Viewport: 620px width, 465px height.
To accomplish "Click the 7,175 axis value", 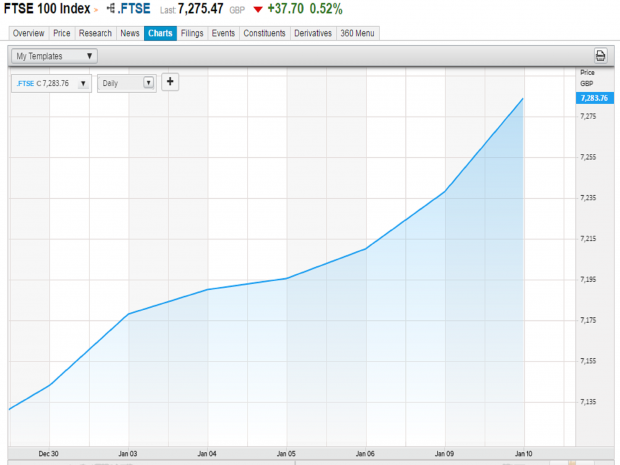I will pyautogui.click(x=588, y=320).
